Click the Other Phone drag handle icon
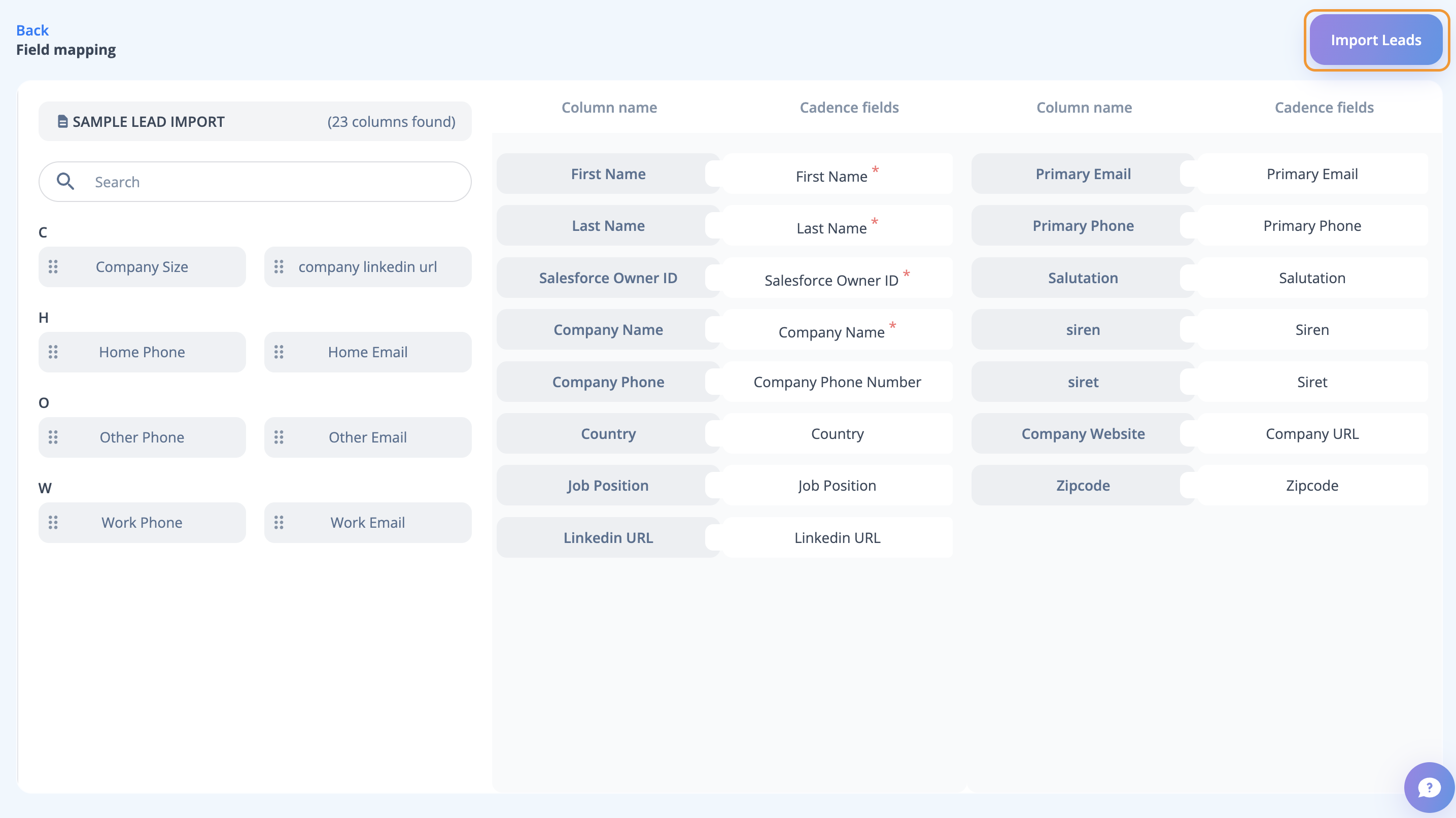Screen dimensions: 1456x818 click(x=53, y=437)
